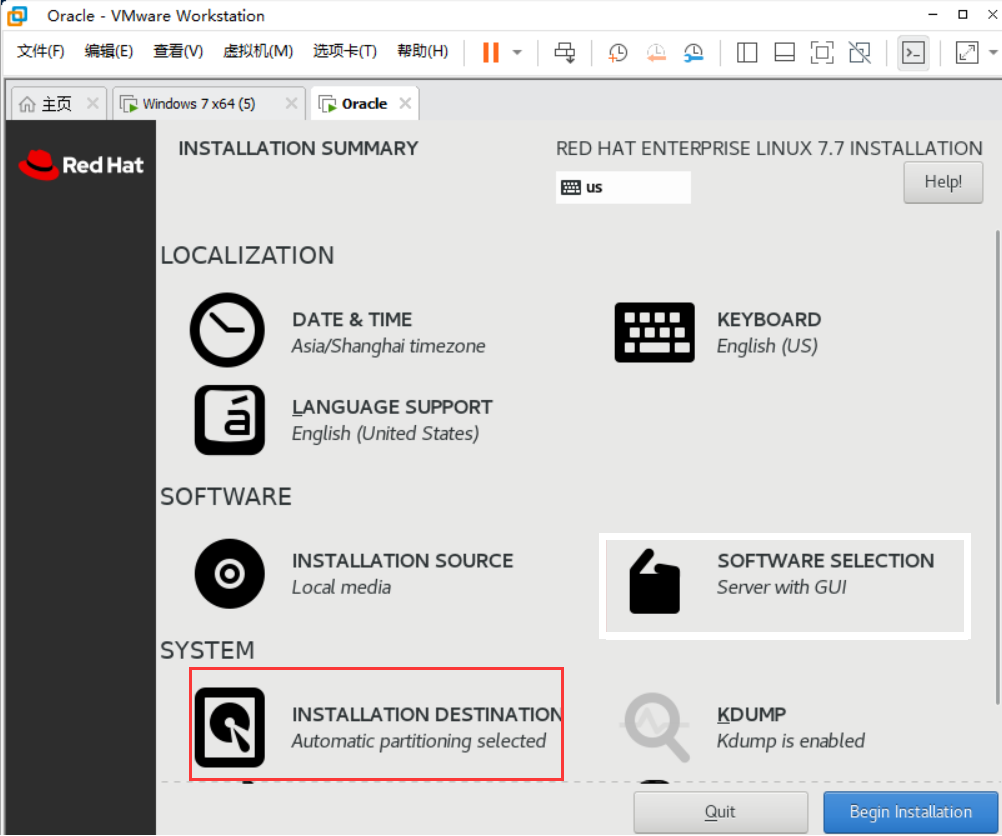
Task: Click the KEYBOARD English (US) label
Action: pyautogui.click(x=769, y=332)
